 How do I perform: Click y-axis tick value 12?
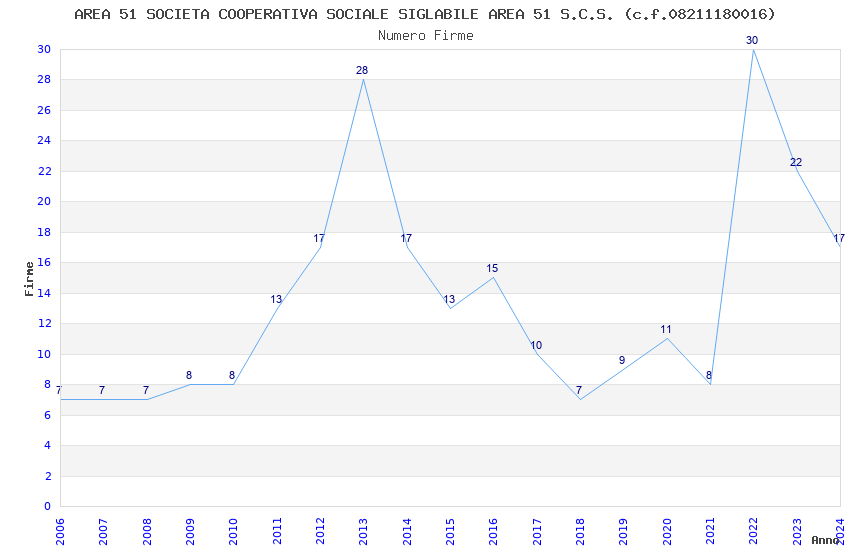44,323
